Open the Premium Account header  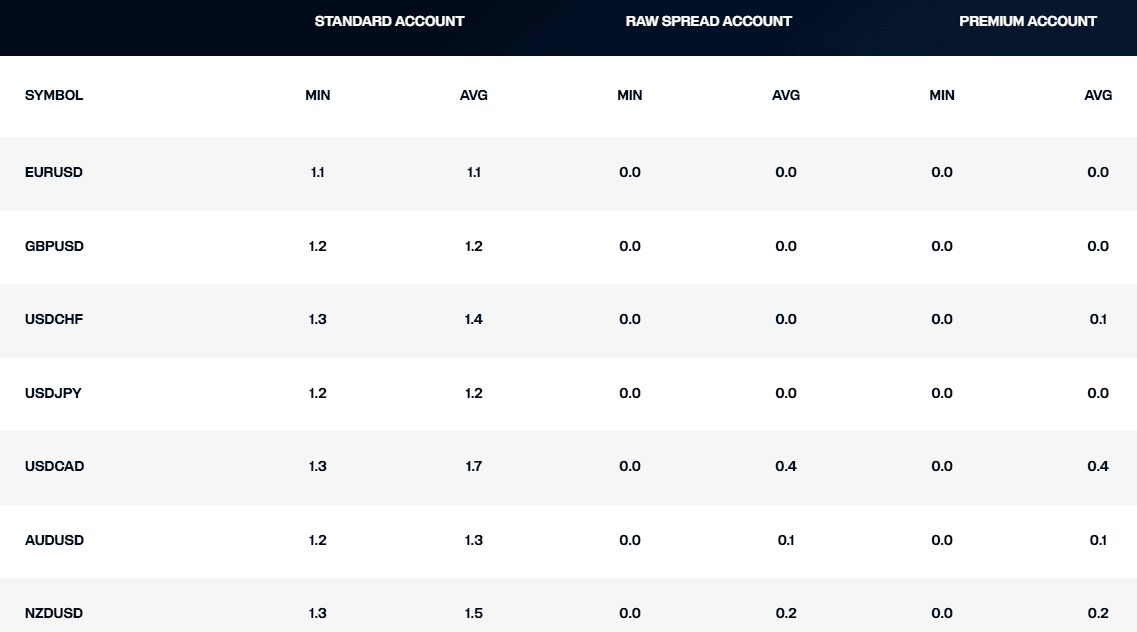[x=1027, y=21]
